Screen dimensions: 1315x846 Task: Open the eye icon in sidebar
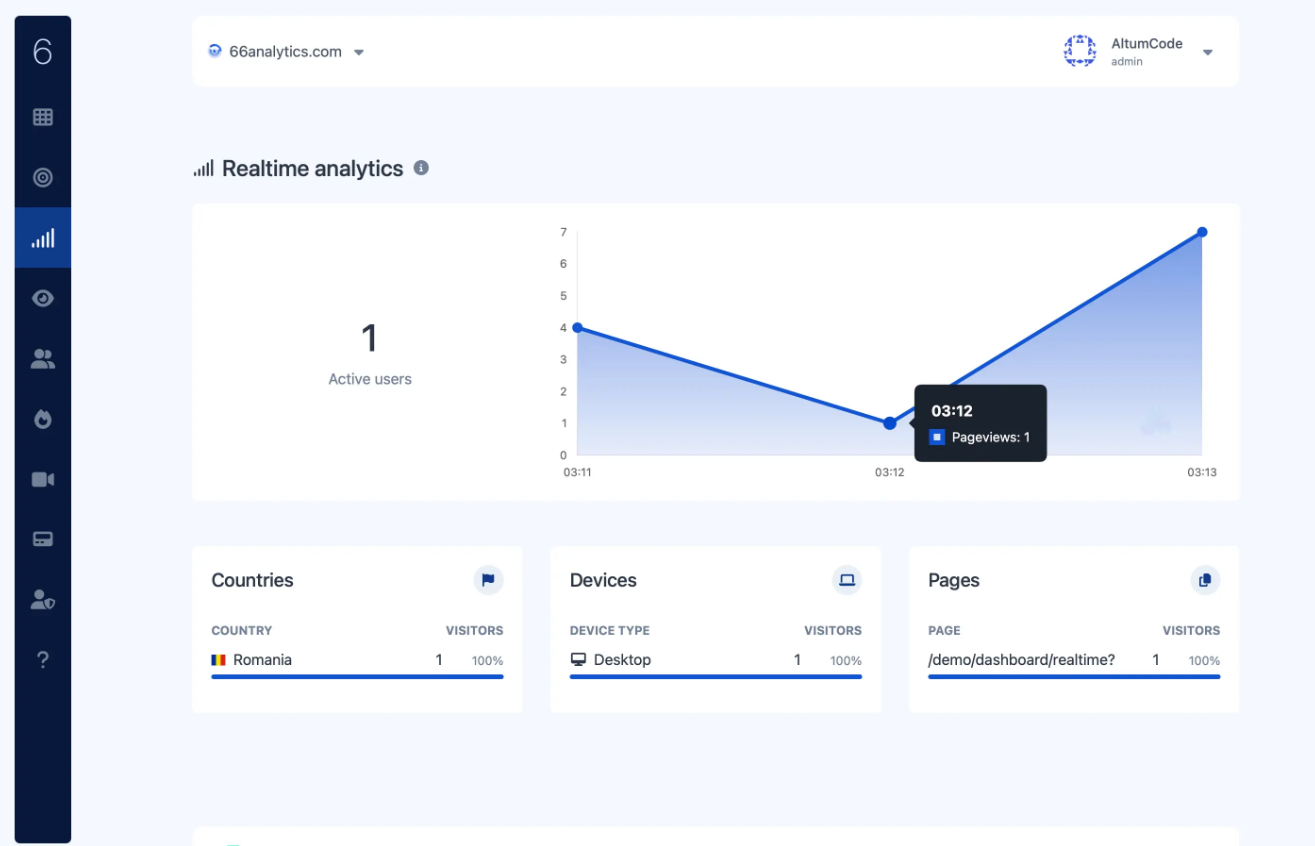click(42, 298)
